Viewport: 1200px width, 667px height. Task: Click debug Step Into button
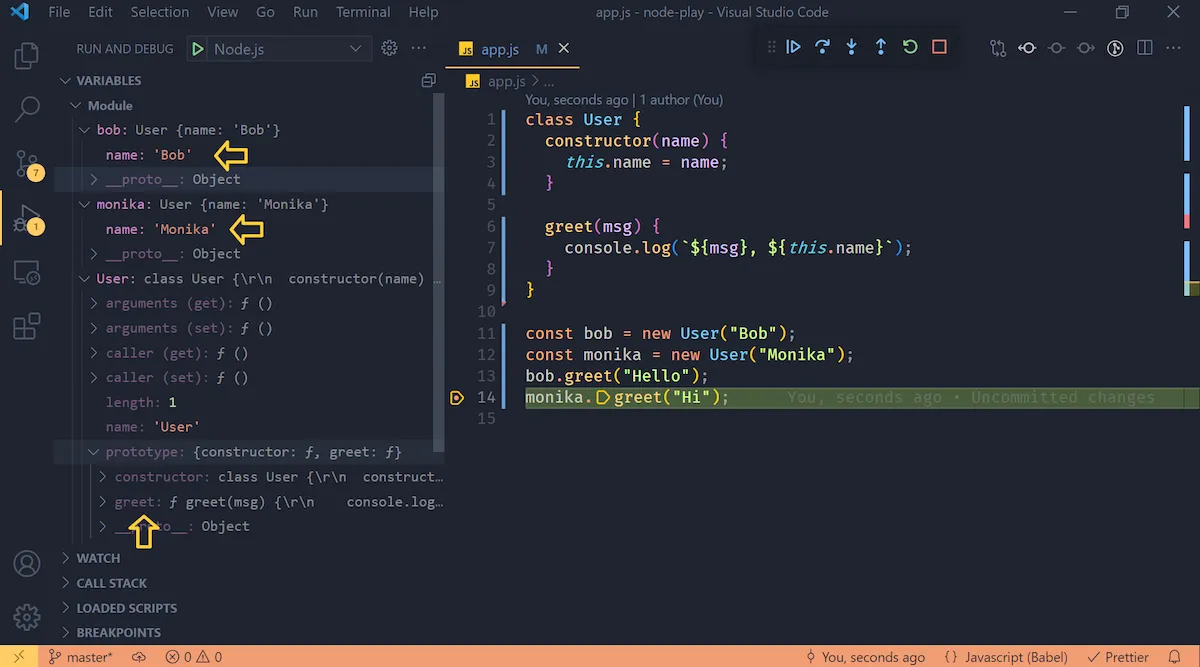[851, 47]
